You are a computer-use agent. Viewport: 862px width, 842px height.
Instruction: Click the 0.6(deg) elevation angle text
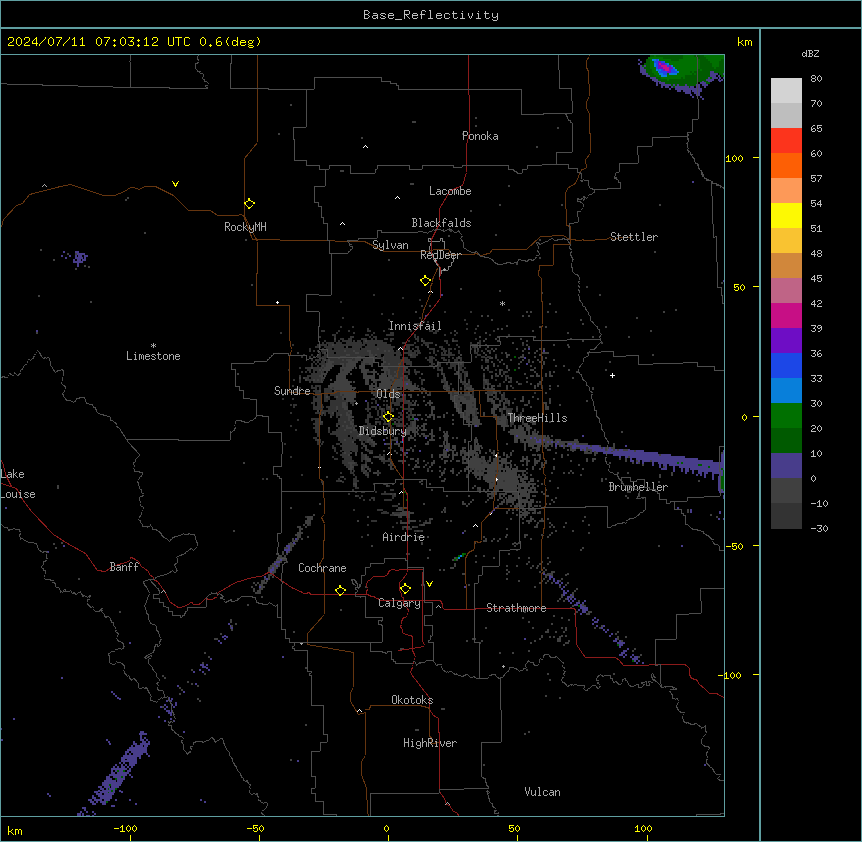pyautogui.click(x=230, y=42)
